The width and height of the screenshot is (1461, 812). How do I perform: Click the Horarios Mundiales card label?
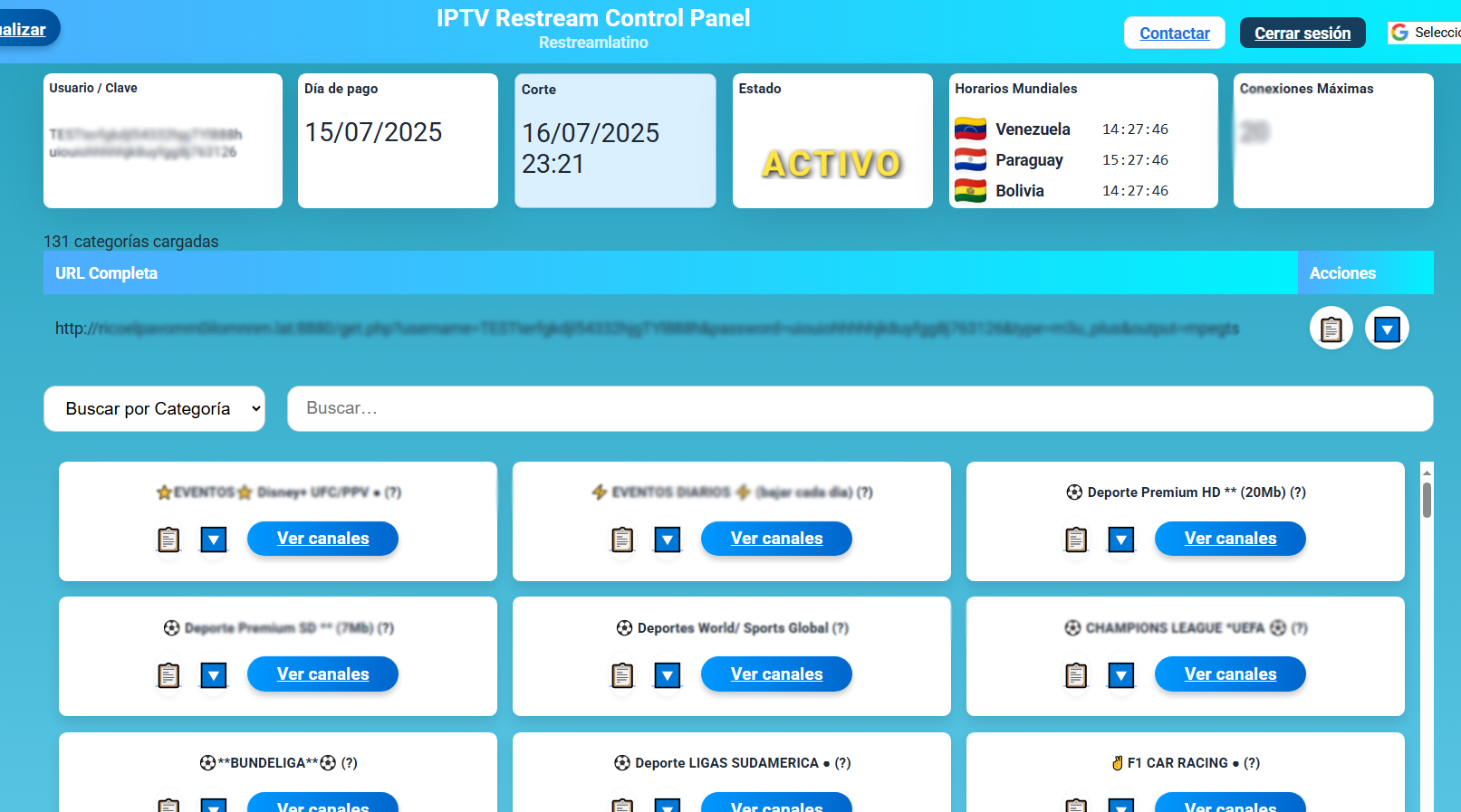pos(1016,89)
